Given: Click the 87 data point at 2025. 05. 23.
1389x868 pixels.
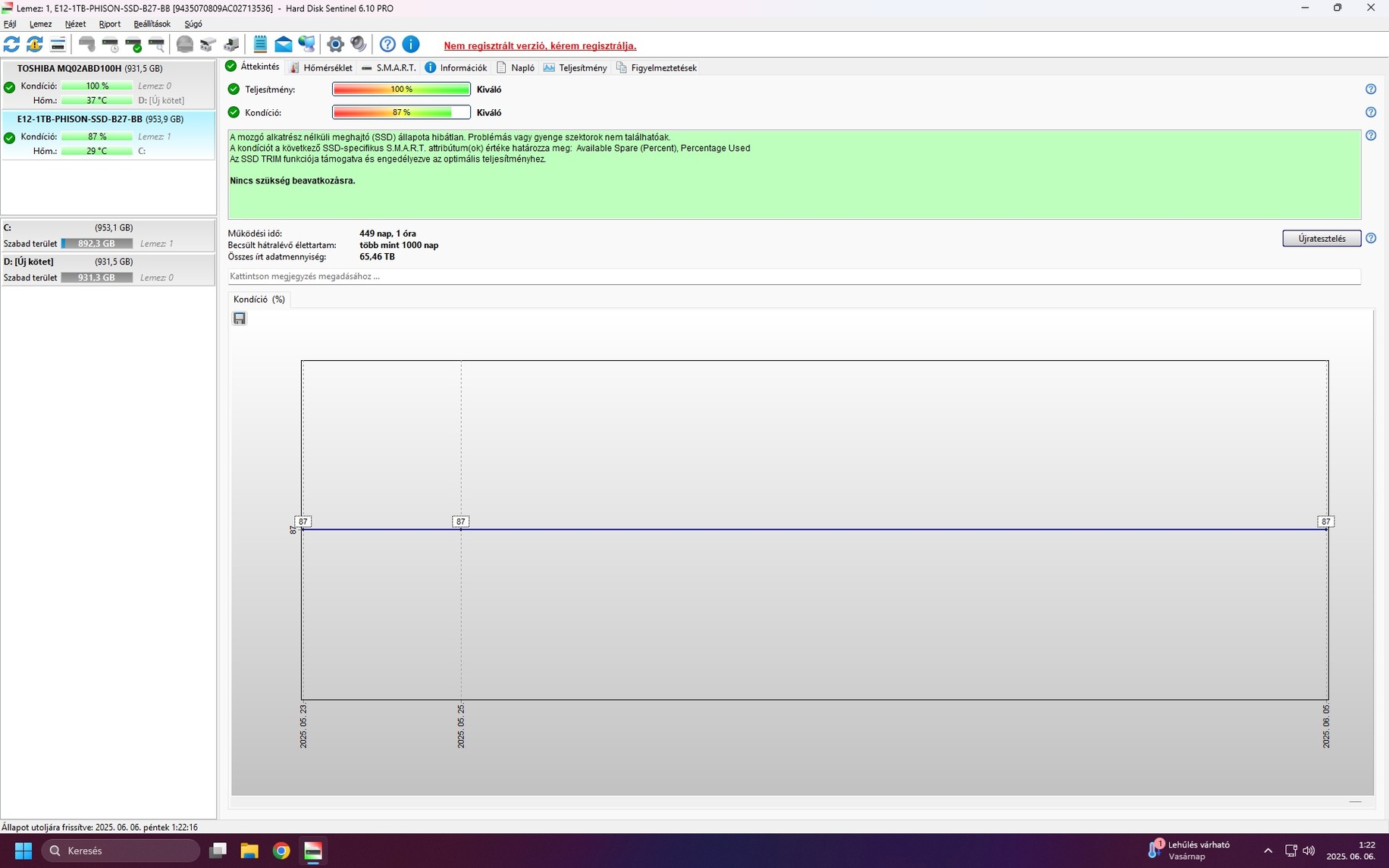Looking at the screenshot, I should [303, 522].
